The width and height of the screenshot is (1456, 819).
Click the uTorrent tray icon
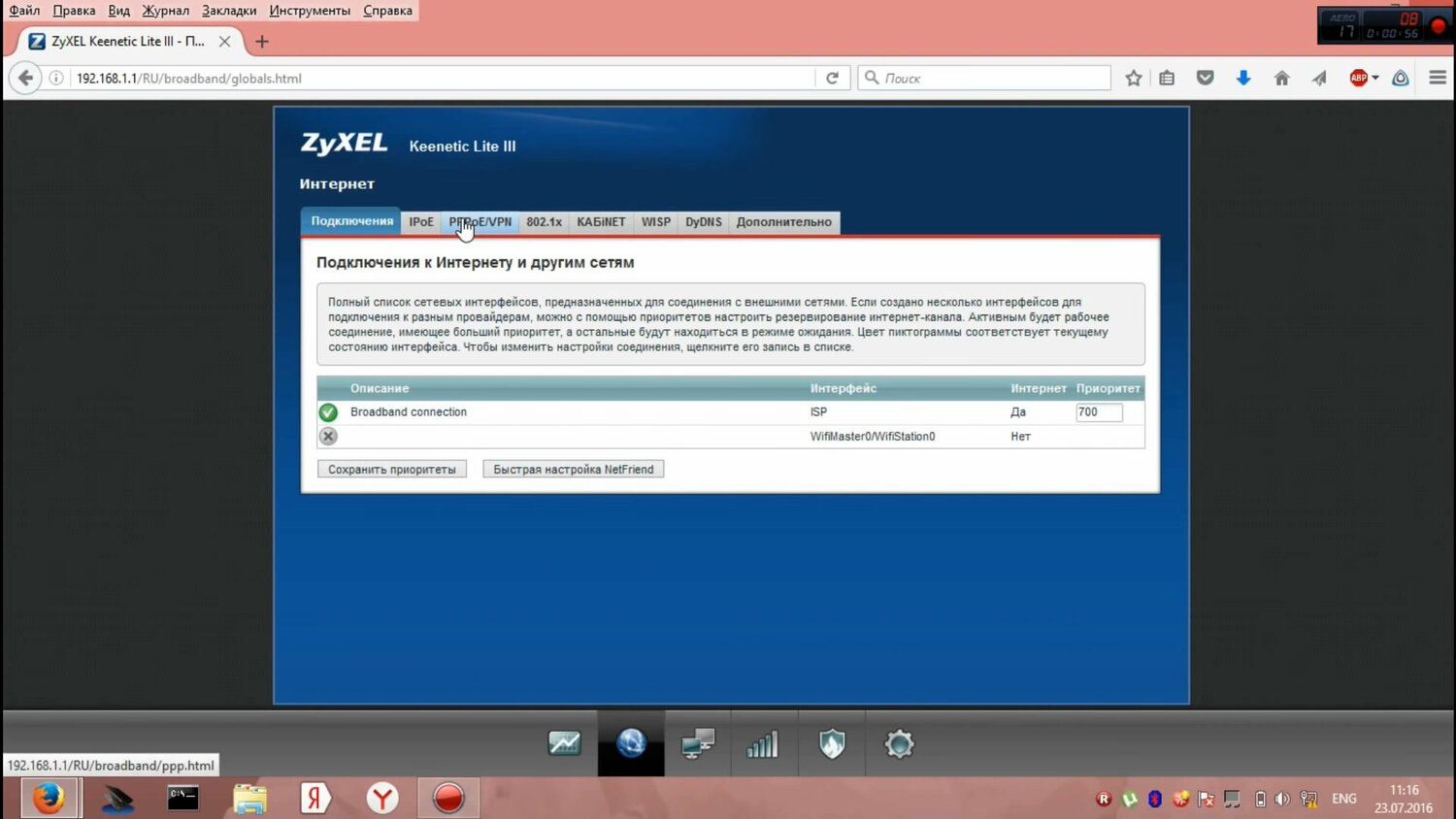1130,800
